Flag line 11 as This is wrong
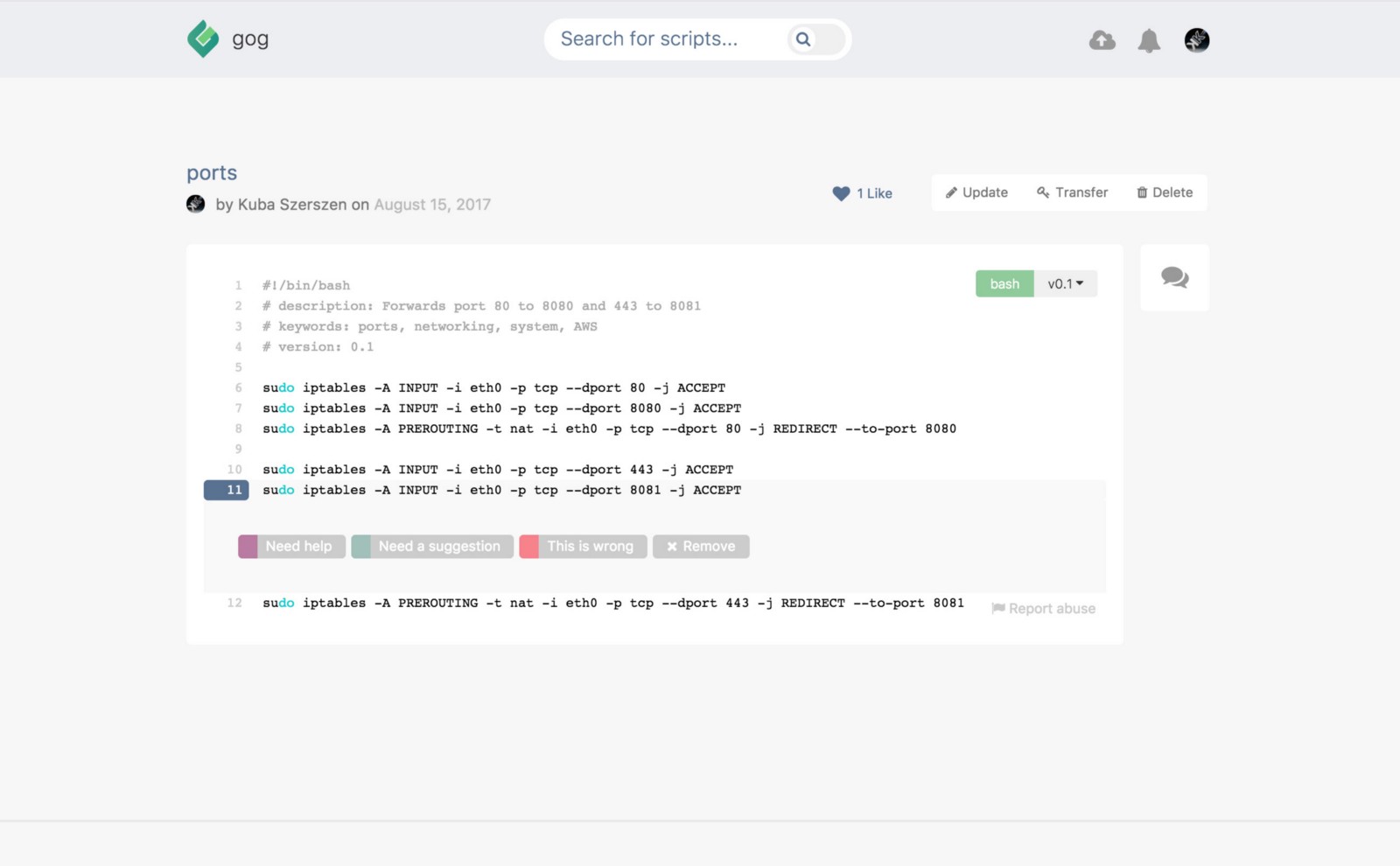 [583, 547]
